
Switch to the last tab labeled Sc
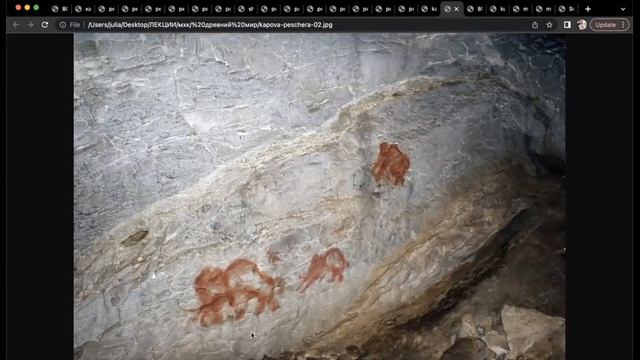[567, 9]
